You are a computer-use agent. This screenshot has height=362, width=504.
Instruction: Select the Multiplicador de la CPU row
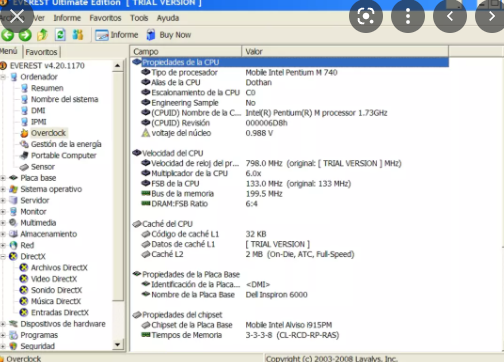(290, 173)
